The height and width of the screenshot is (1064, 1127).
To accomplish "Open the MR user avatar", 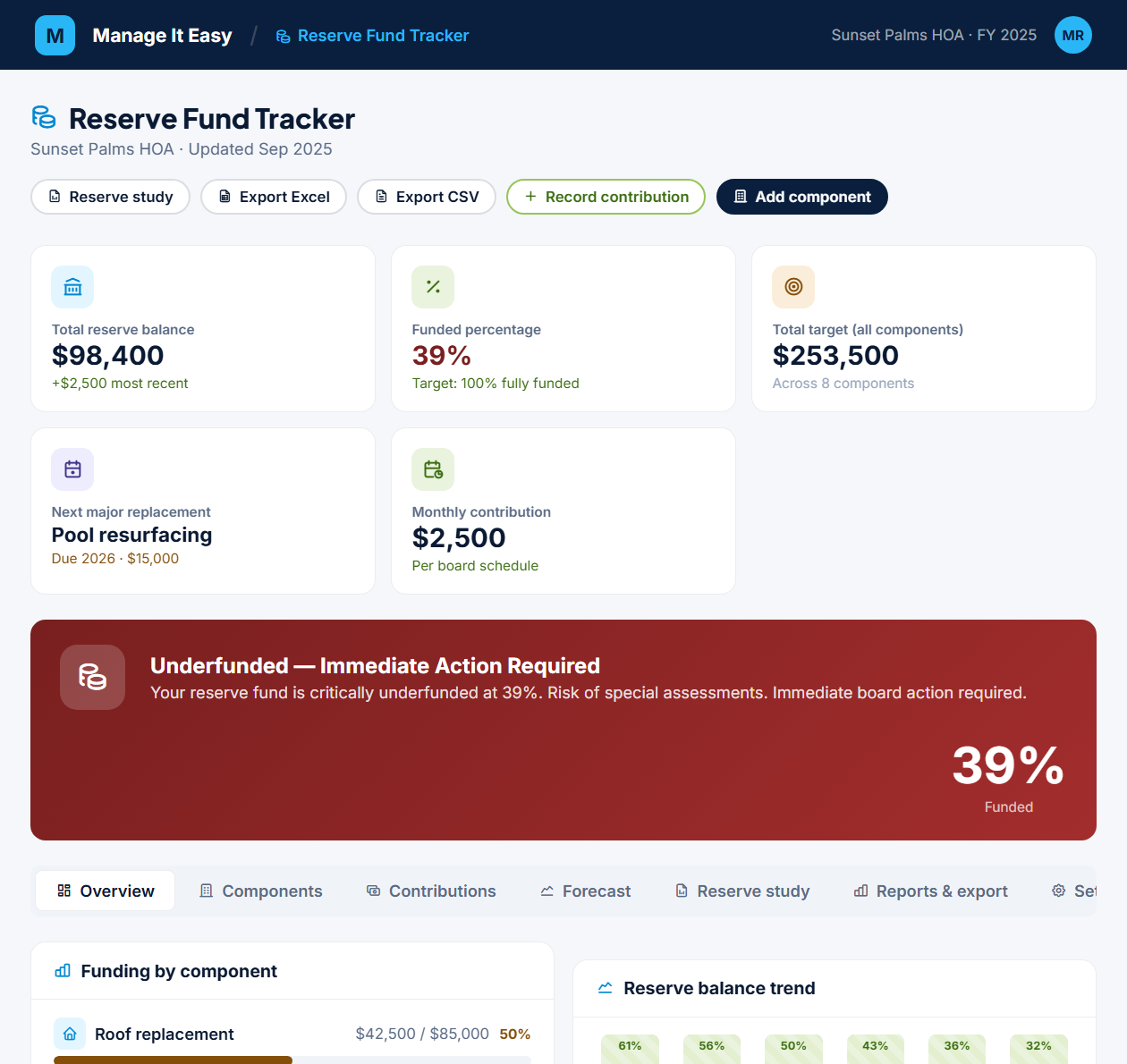I will point(1073,35).
